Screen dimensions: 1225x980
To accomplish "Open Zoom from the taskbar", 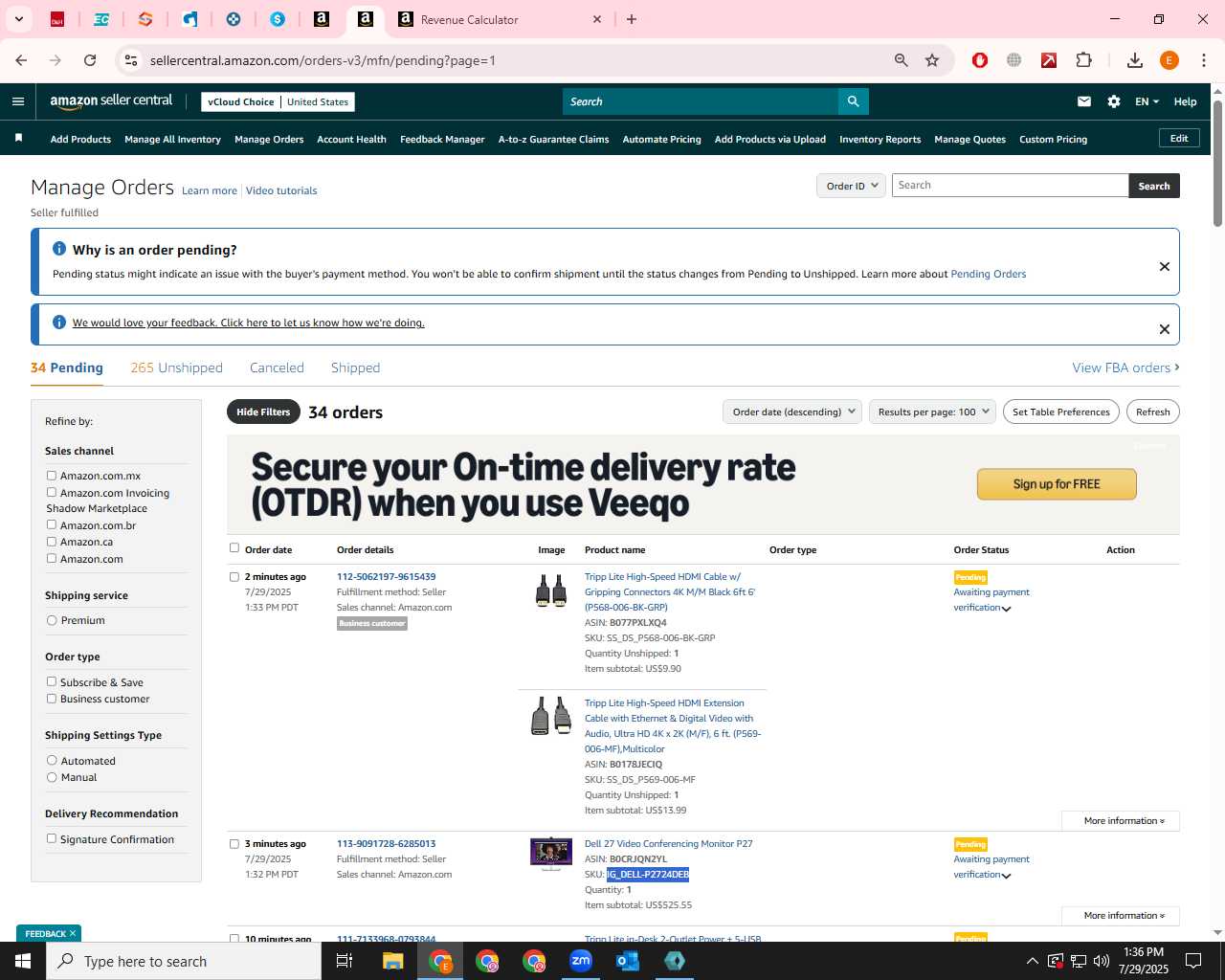I will point(581,961).
